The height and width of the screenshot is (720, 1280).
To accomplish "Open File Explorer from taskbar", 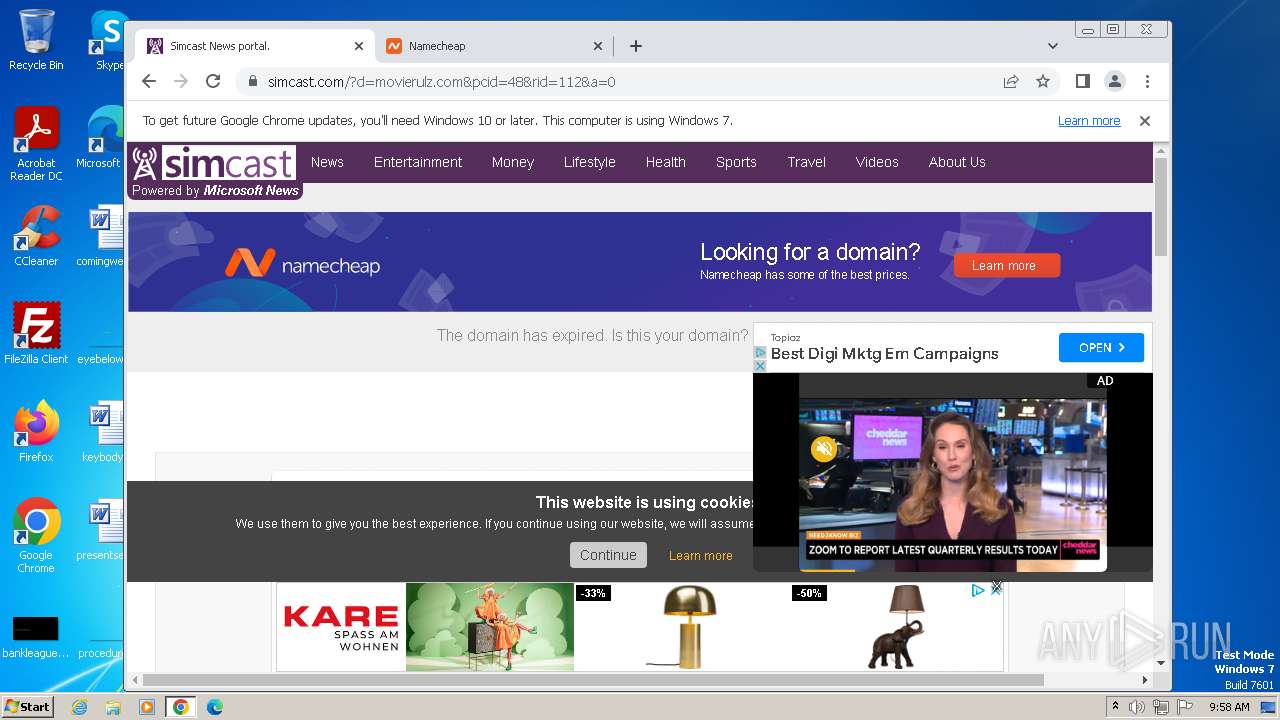I will pos(113,707).
